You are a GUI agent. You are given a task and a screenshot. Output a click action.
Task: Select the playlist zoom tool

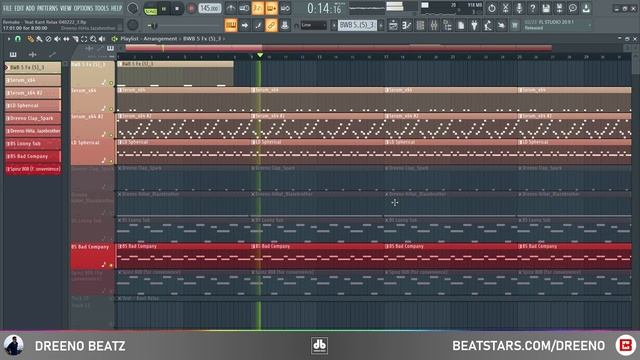[x=93, y=39]
